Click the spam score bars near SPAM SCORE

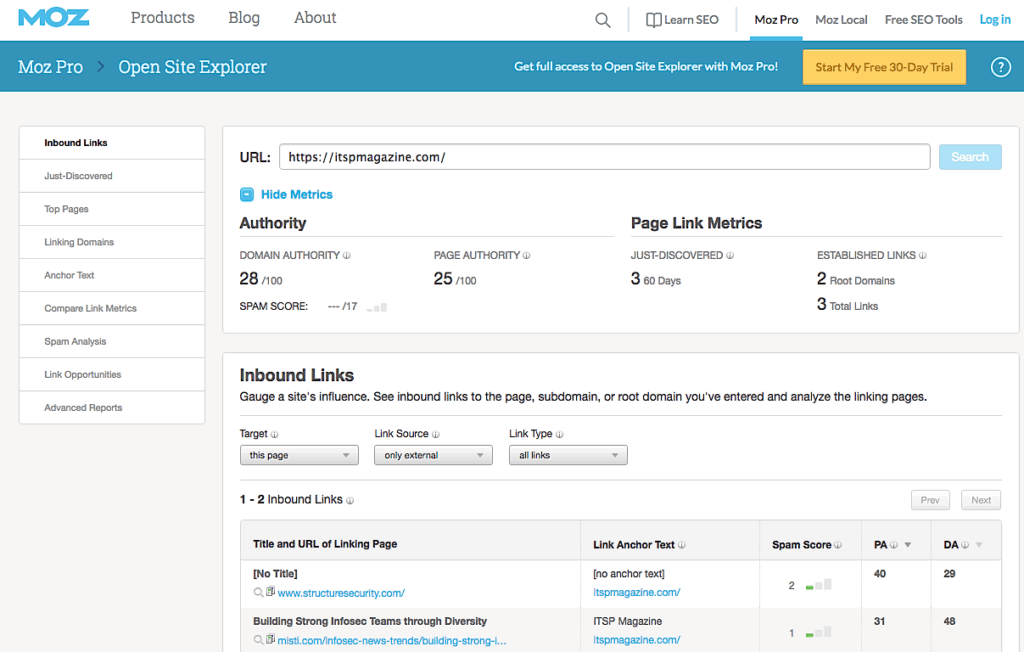click(377, 307)
